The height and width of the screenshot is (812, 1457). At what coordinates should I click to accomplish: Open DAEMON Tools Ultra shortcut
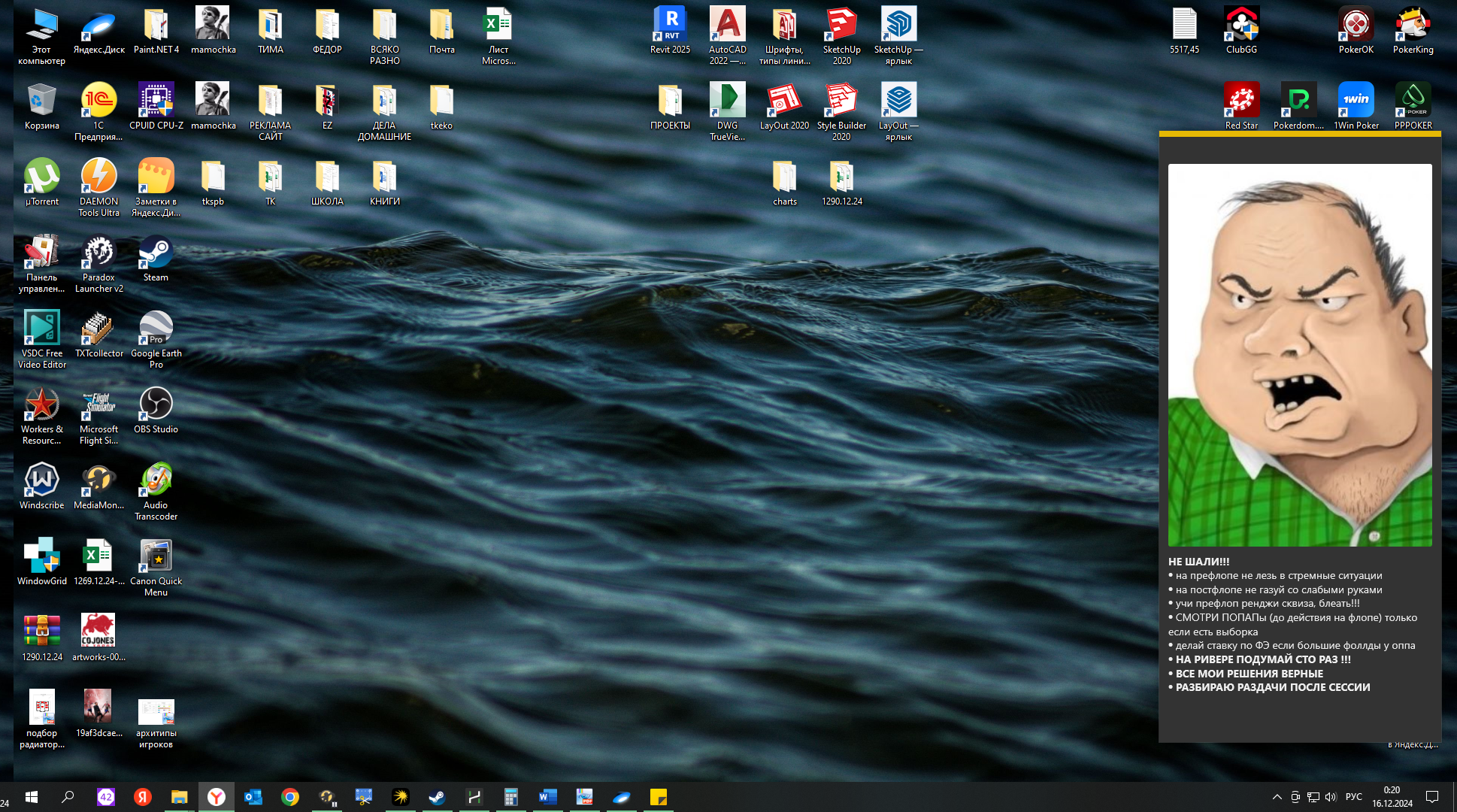(98, 188)
